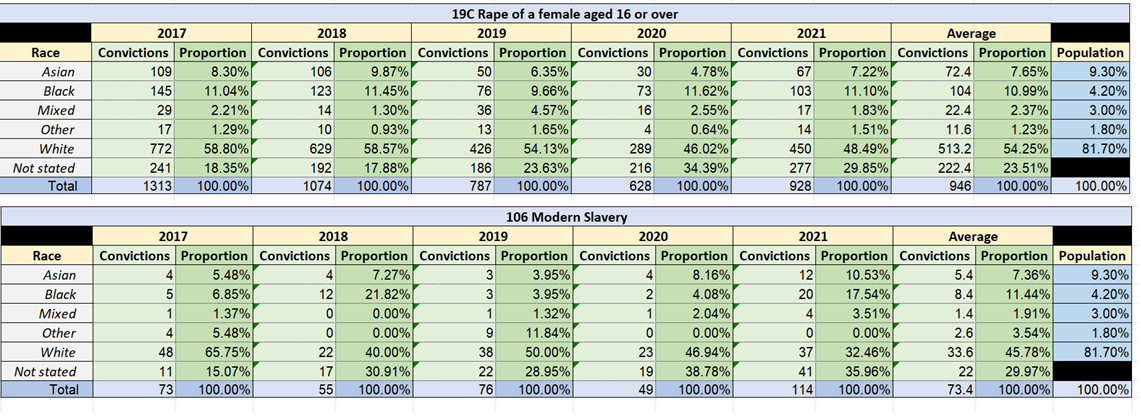
Task: Click the Asian average convictions cell 72.4
Action: click(933, 71)
